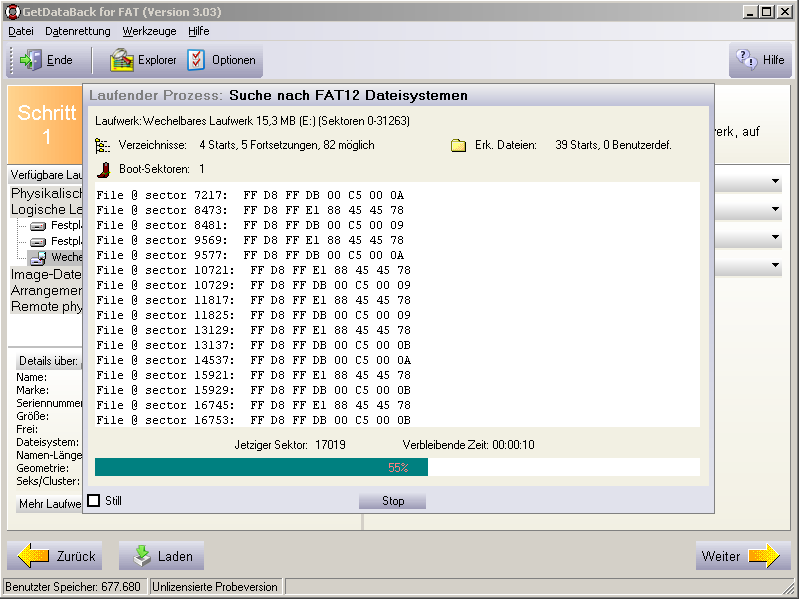Click log line for sector 16753
The height and width of the screenshot is (599, 799).
click(x=253, y=420)
